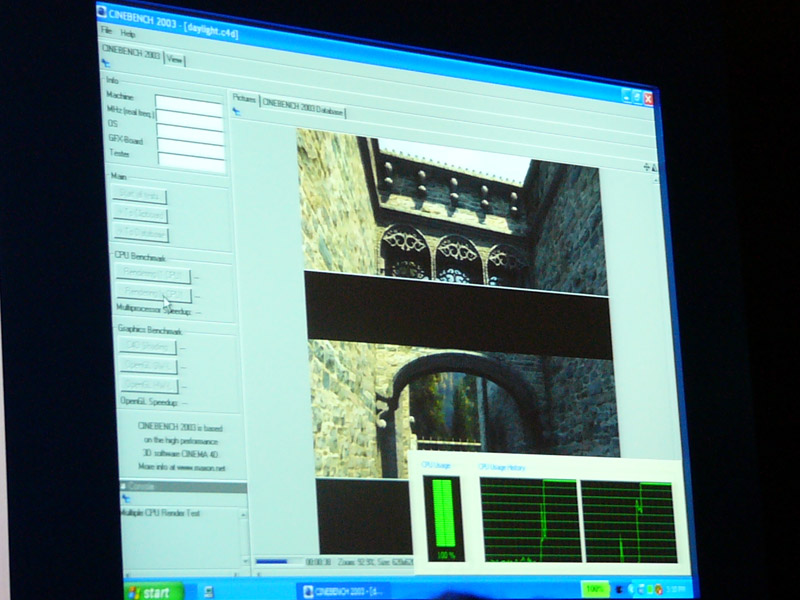The width and height of the screenshot is (800, 600).
Task: Click the C4D Shading button
Action: (147, 346)
